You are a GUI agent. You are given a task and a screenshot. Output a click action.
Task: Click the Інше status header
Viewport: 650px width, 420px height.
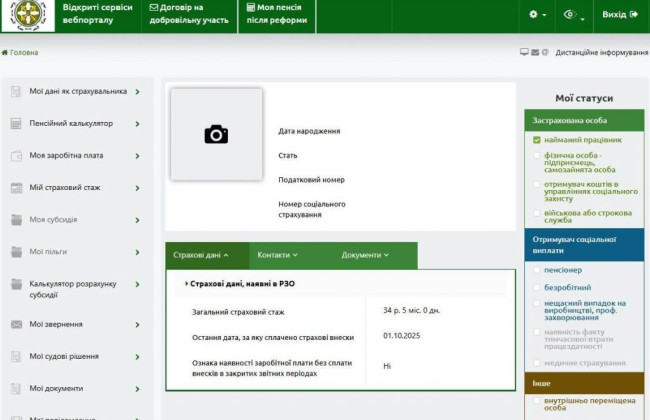584,383
